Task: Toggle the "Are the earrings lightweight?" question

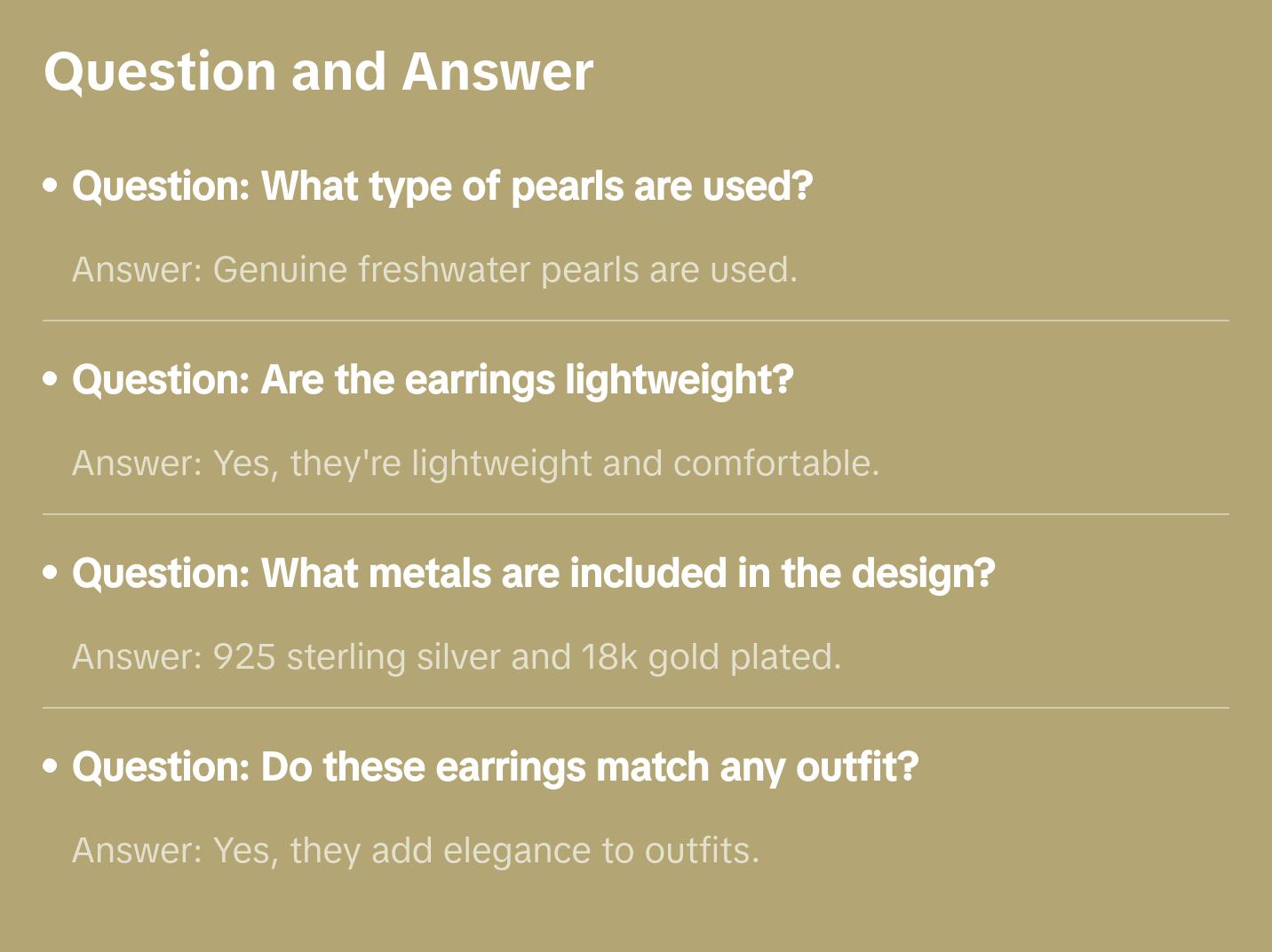Action: pos(433,380)
